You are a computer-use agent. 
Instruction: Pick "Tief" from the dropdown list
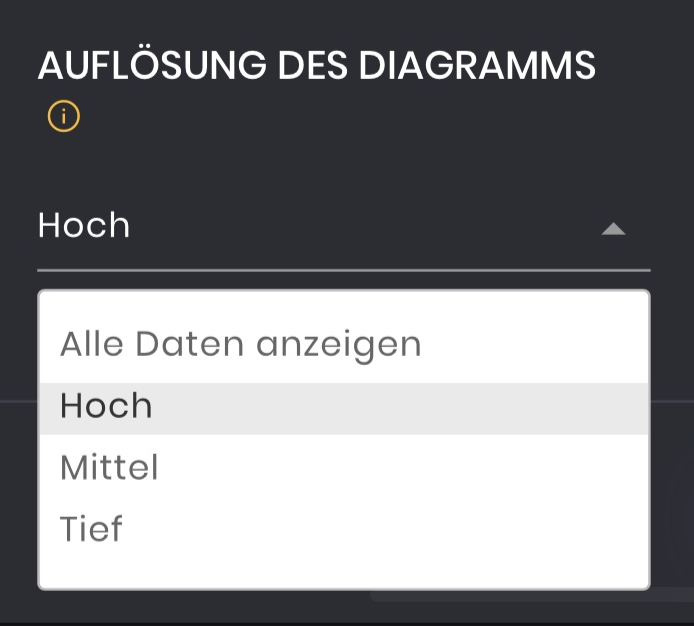92,528
